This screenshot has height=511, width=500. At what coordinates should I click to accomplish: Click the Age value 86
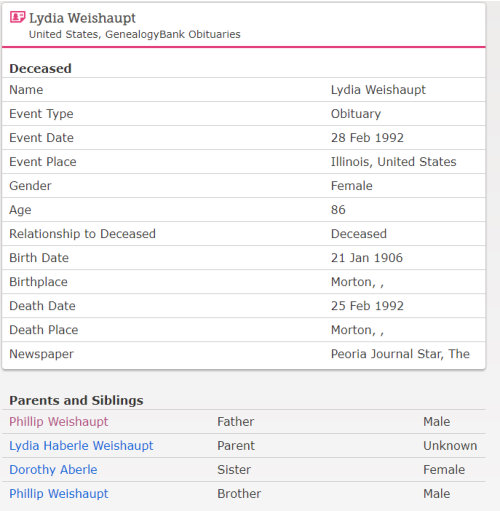[338, 210]
